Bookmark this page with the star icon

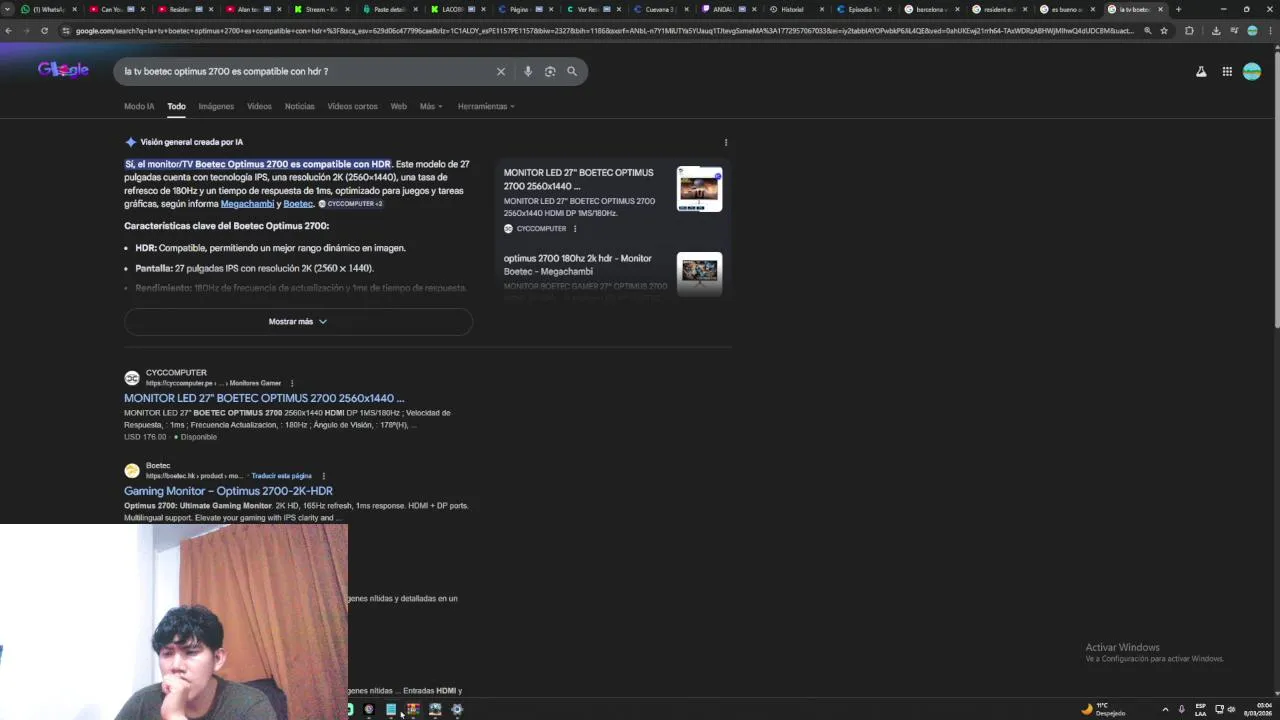click(1164, 31)
